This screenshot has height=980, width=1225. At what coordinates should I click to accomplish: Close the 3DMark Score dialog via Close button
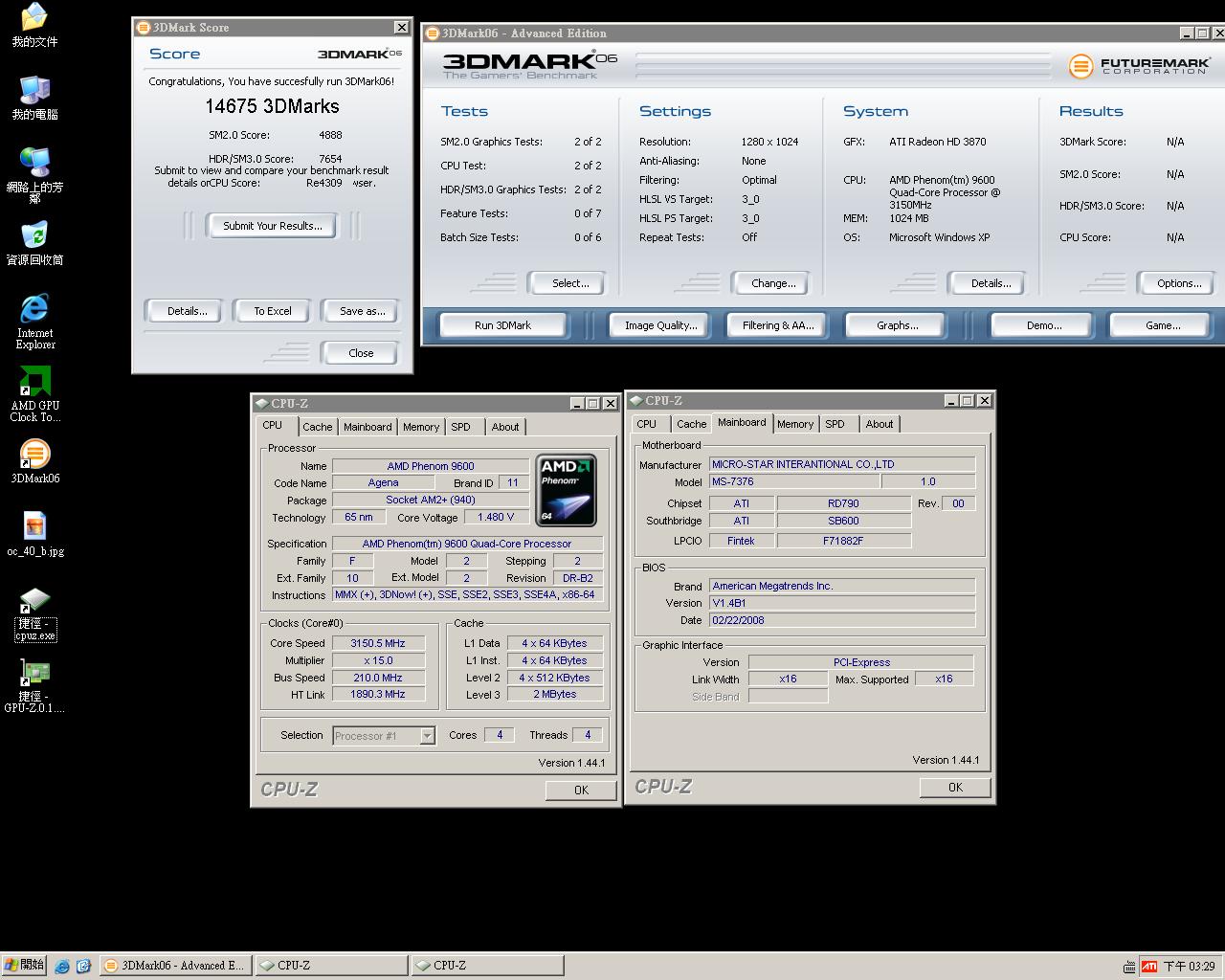361,353
